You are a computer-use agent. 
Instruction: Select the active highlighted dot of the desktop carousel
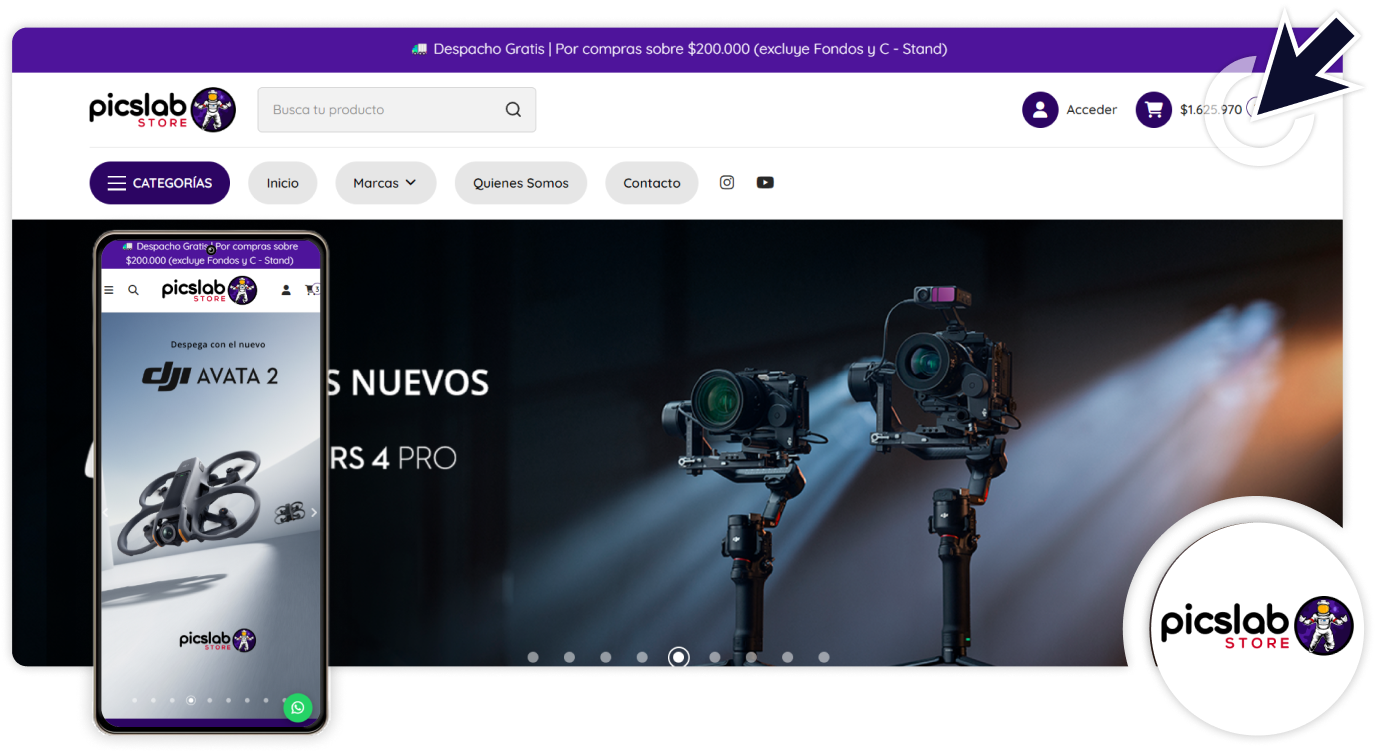point(679,657)
